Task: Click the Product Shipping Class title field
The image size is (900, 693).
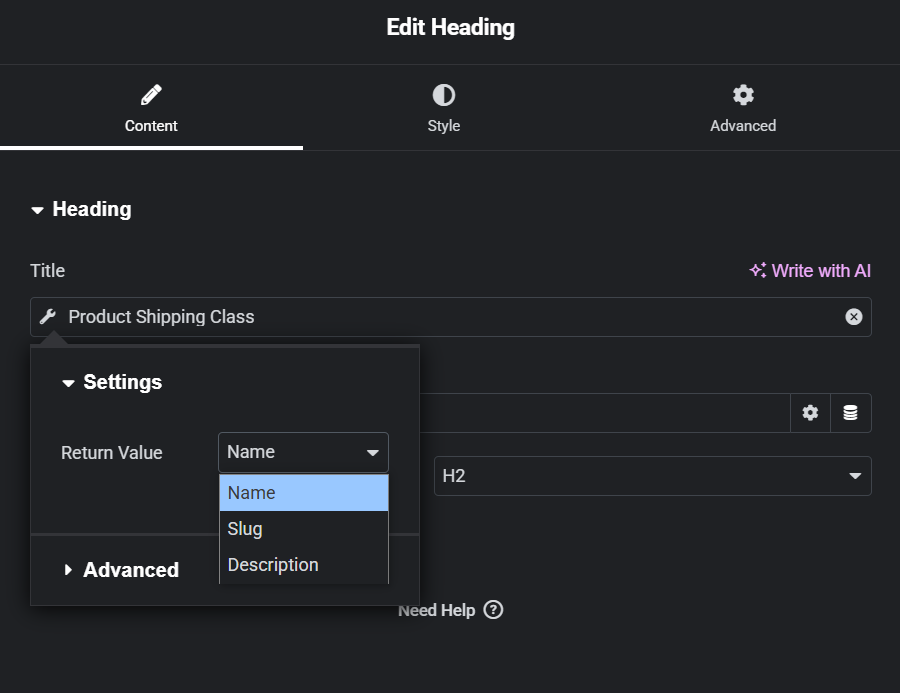Action: [451, 317]
